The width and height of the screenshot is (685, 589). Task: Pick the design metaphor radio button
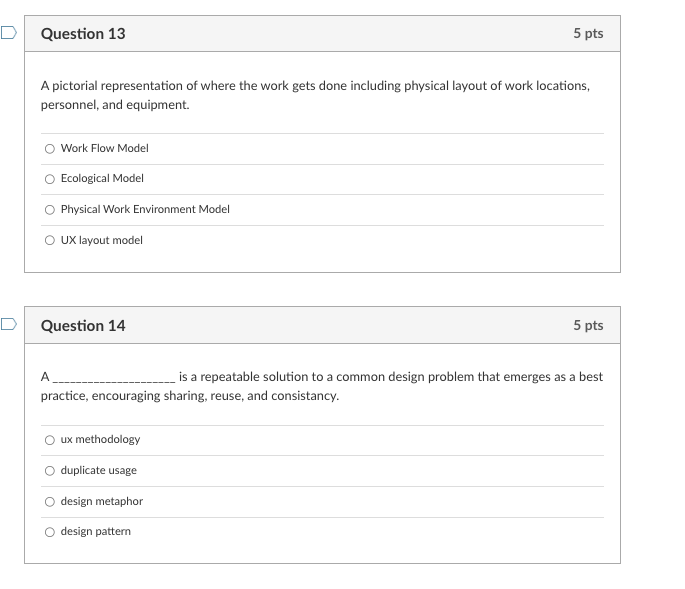(x=50, y=502)
